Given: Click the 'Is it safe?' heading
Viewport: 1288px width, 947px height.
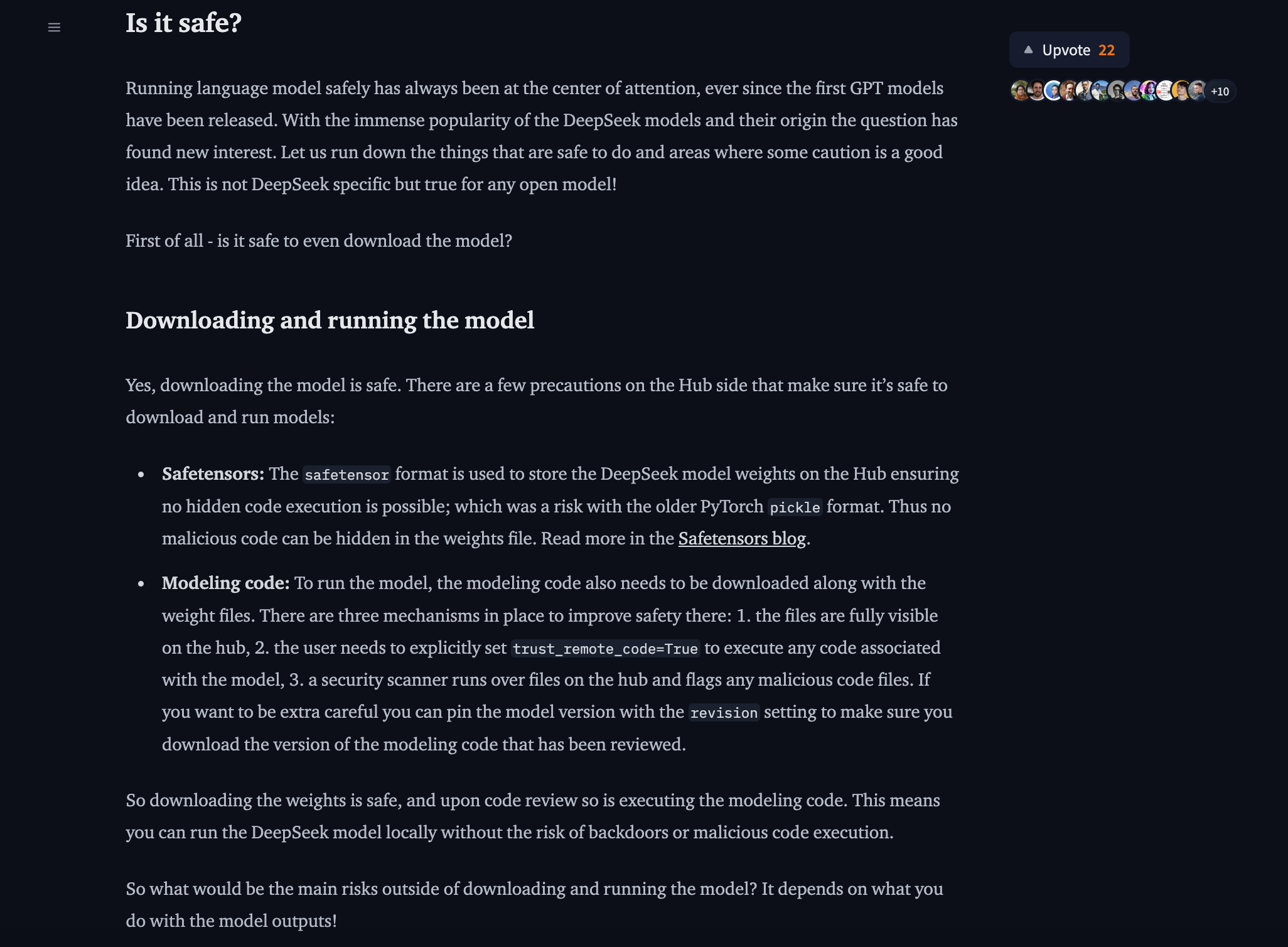Looking at the screenshot, I should (x=183, y=23).
